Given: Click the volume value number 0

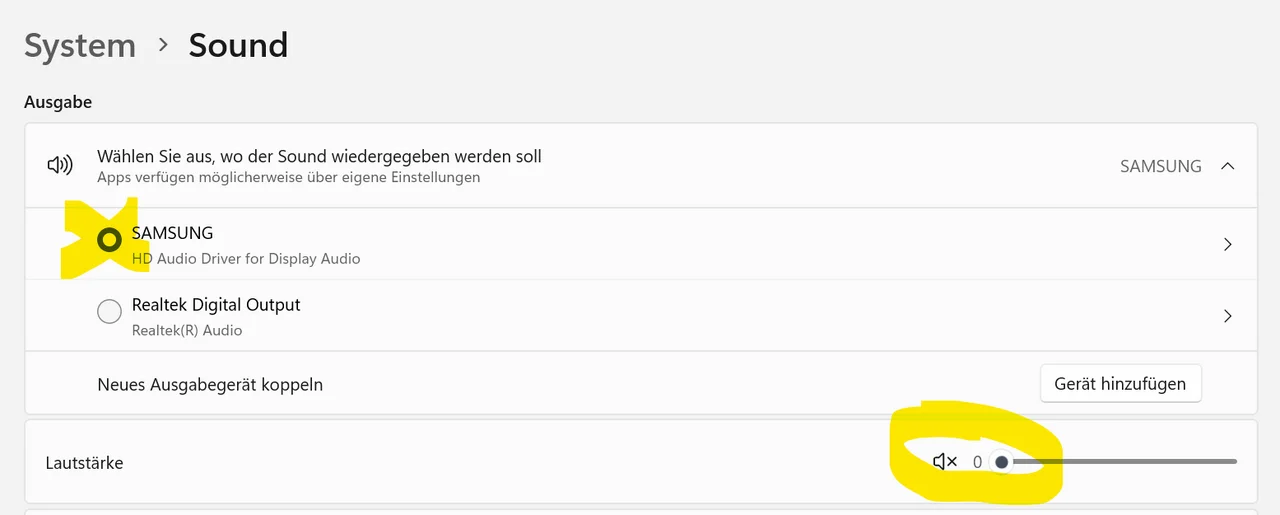Looking at the screenshot, I should click(x=977, y=463).
